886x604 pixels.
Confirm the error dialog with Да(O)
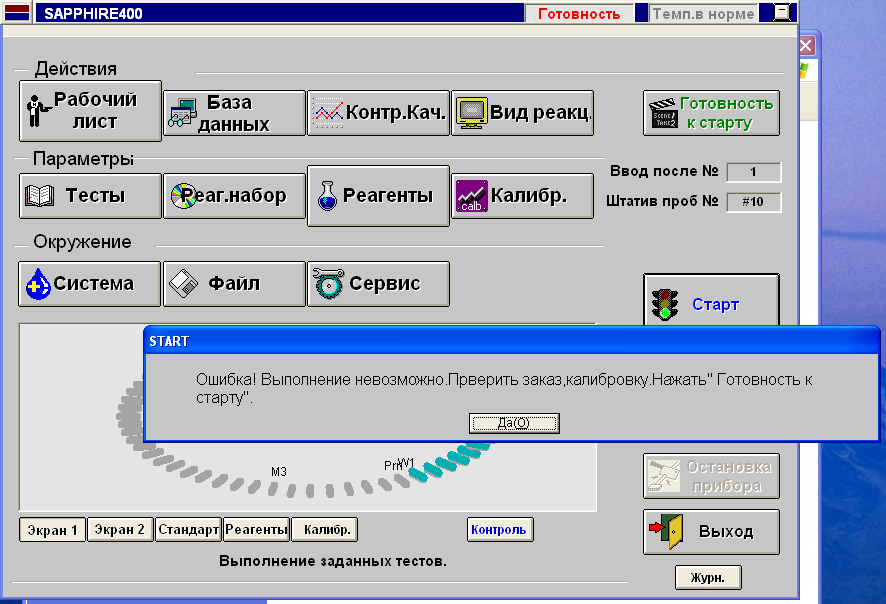[x=514, y=423]
